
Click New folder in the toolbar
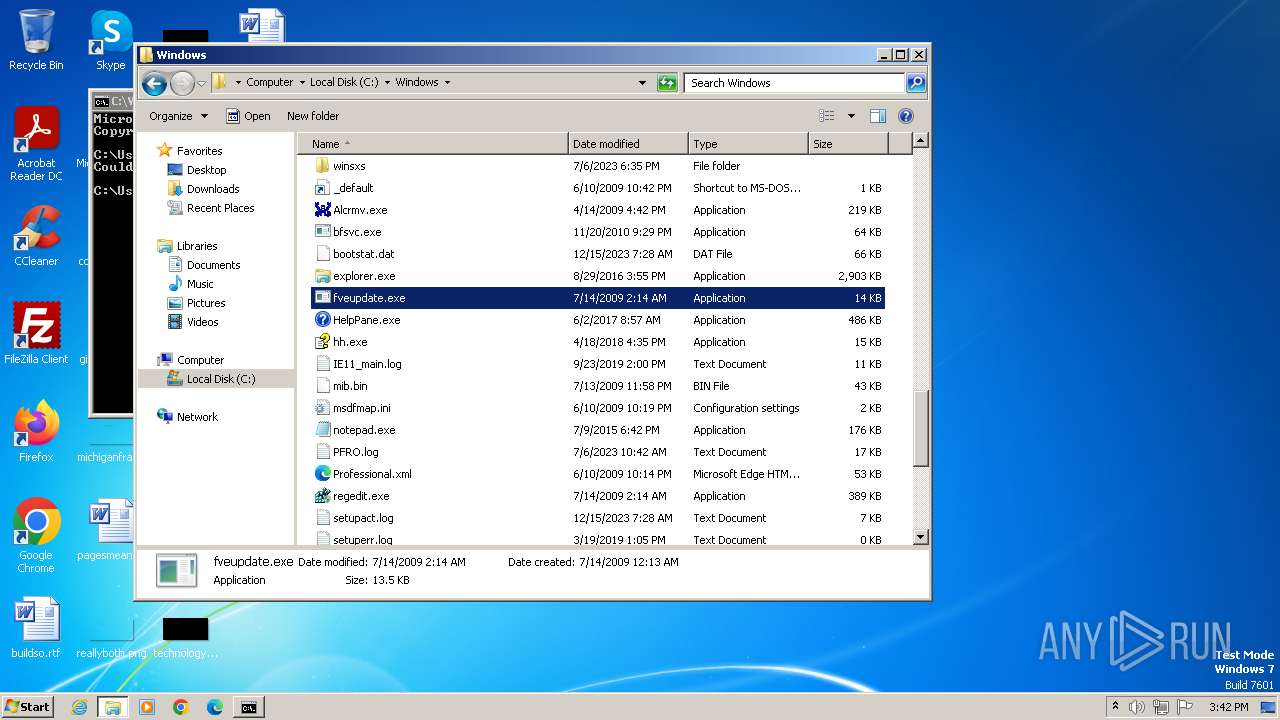(x=313, y=116)
